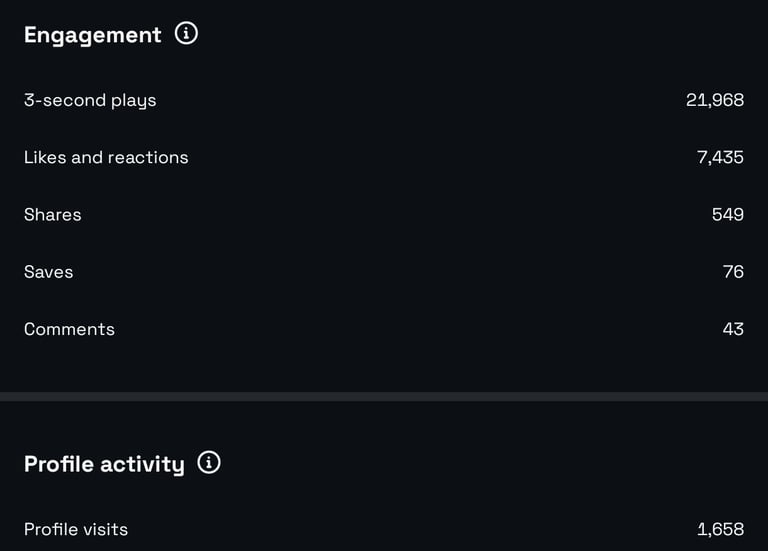The width and height of the screenshot is (768, 551).
Task: Open the Profile visits label
Action: click(76, 529)
